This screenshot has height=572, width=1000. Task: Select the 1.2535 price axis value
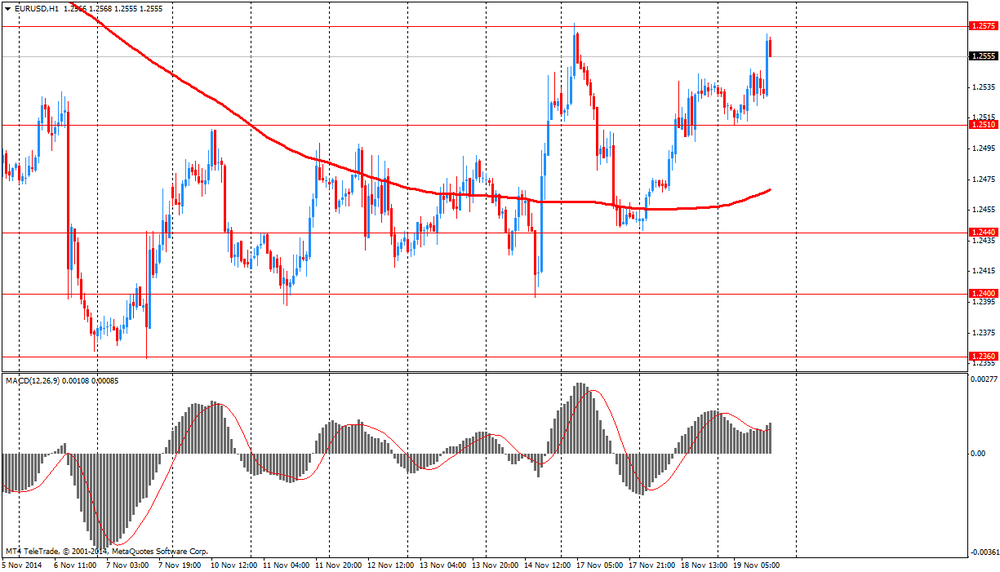983,87
